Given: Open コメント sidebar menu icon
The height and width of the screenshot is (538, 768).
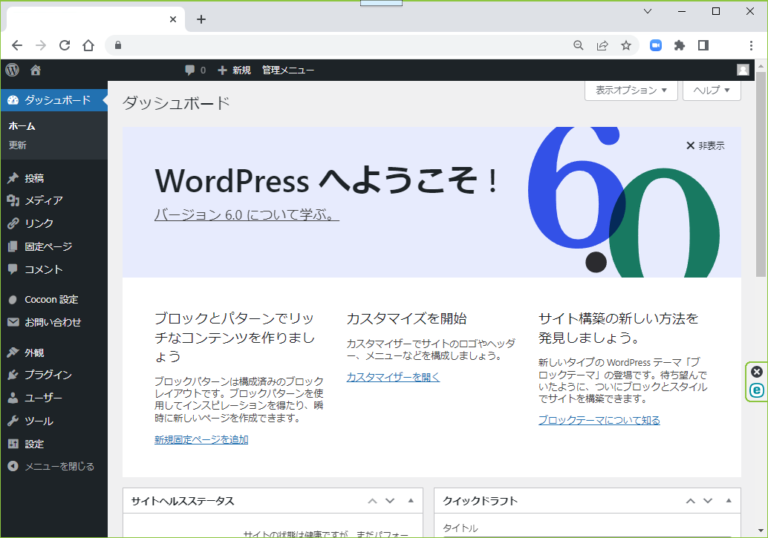Looking at the screenshot, I should point(13,269).
